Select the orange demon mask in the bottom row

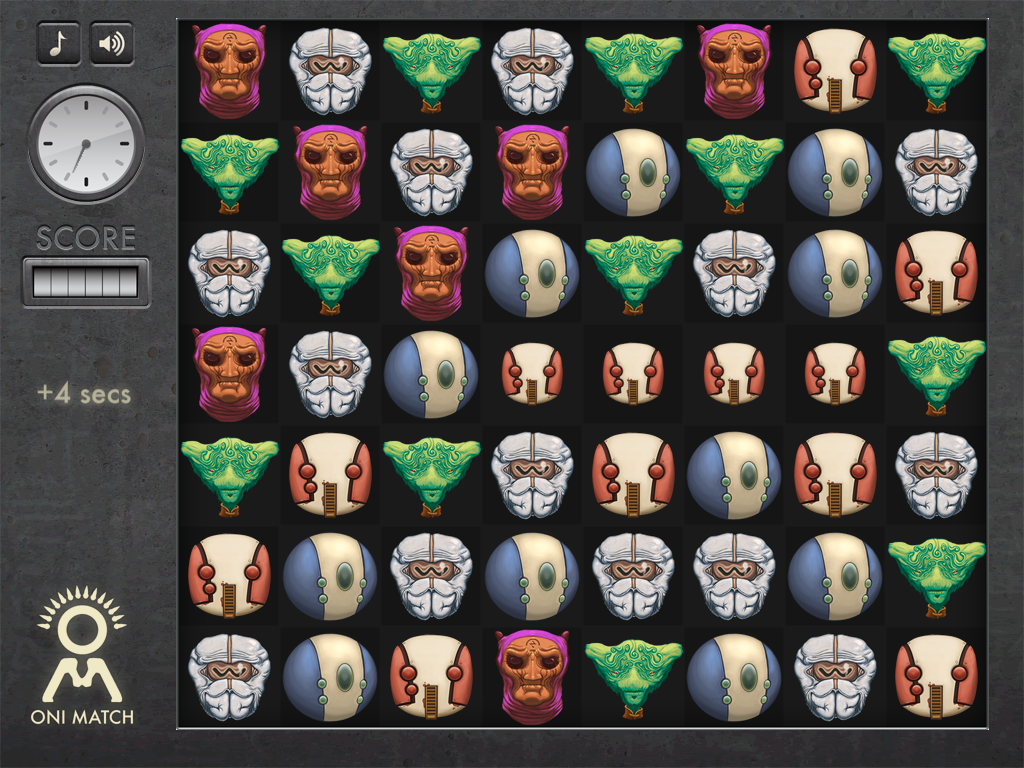pos(532,677)
